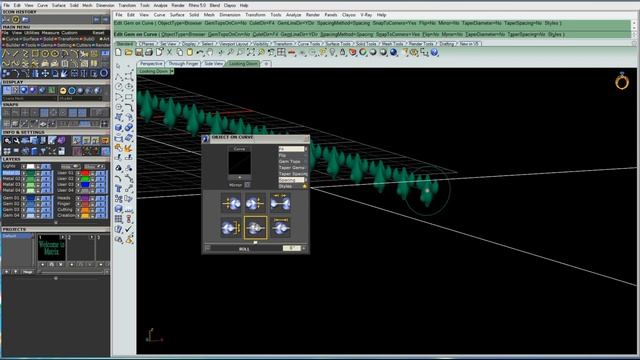This screenshot has width=640, height=360.
Task: Click the Open folder icon in toolbar
Action: 129,52
